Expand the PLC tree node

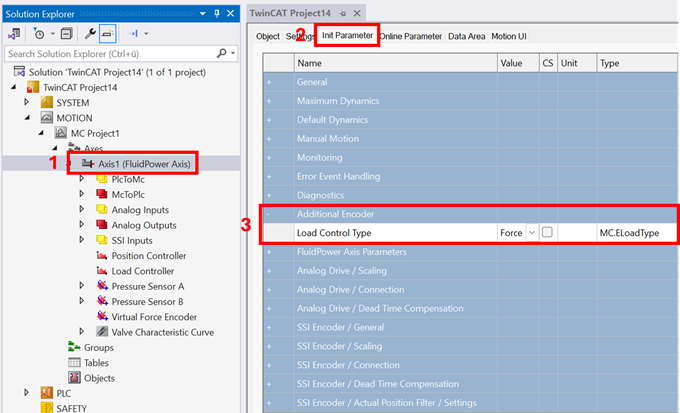pyautogui.click(x=26, y=393)
